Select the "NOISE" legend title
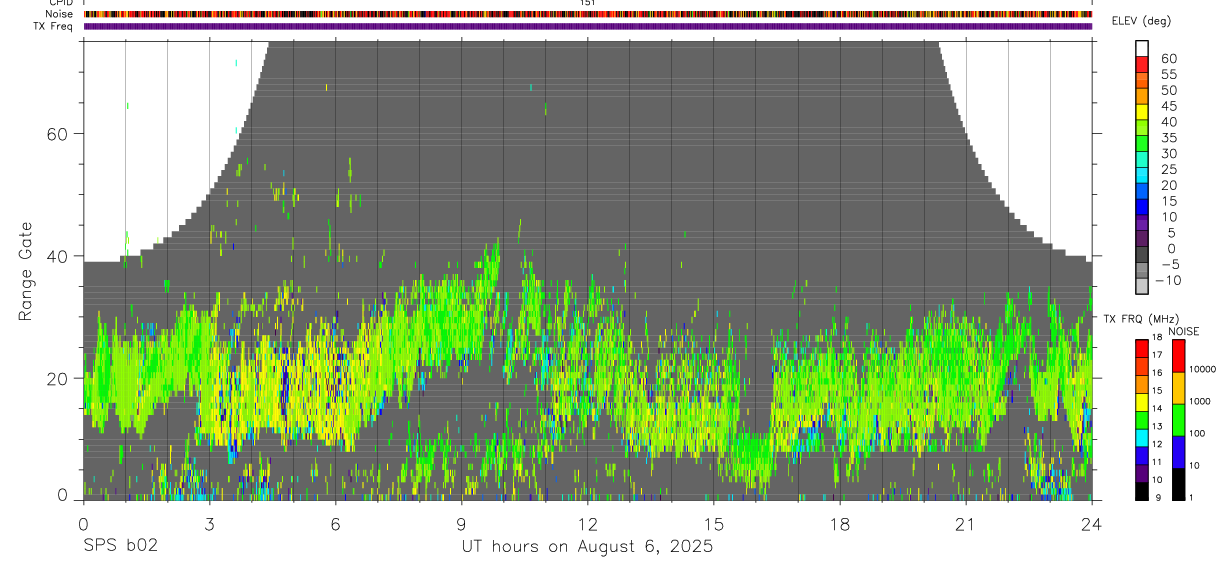The image size is (1228, 567). coord(1183,331)
